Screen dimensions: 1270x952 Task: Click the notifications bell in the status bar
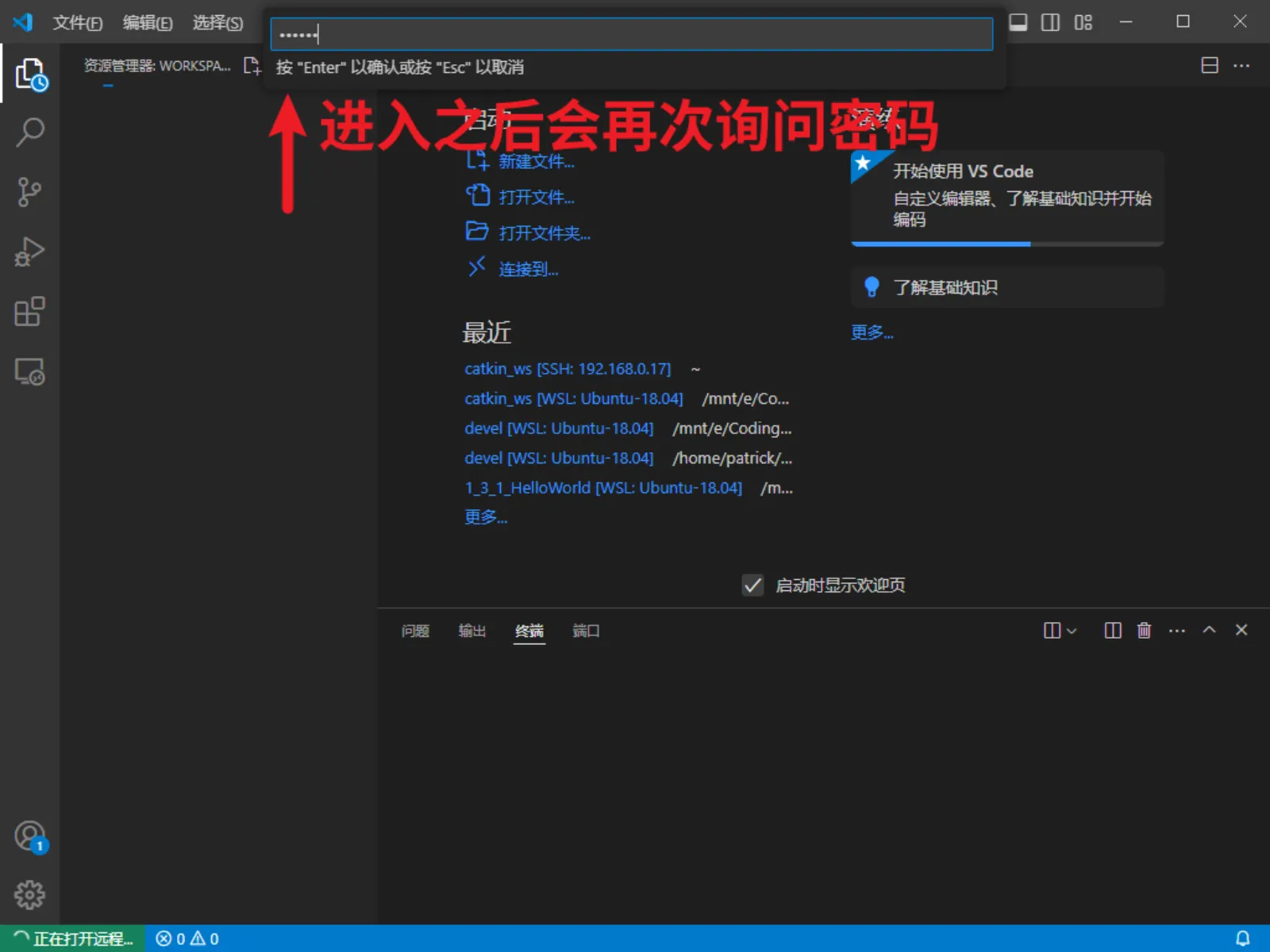(1242, 939)
